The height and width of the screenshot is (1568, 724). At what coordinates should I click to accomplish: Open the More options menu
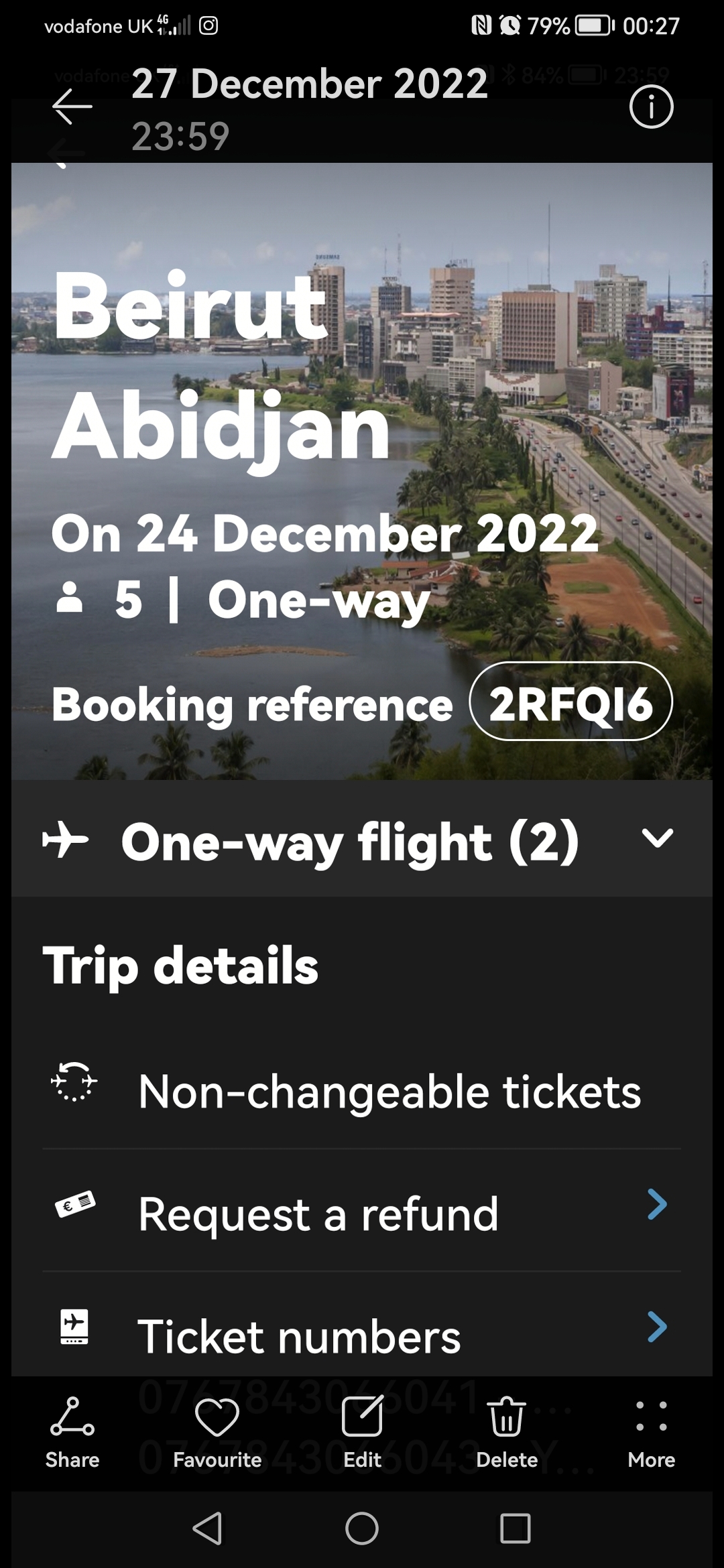[x=652, y=1426]
